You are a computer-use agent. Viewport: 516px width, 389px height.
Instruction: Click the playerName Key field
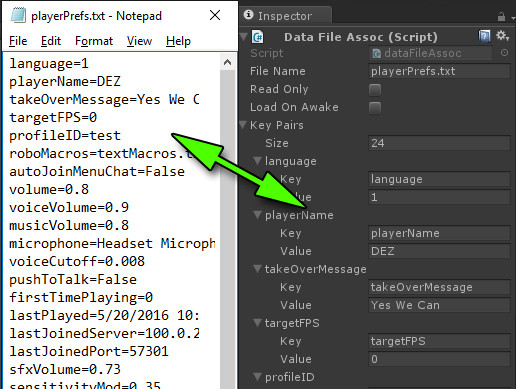(439, 233)
